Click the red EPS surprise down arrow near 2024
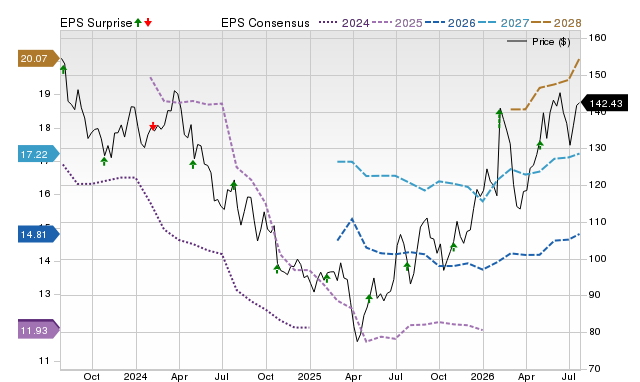Viewport: 640px width, 382px height. [x=153, y=126]
